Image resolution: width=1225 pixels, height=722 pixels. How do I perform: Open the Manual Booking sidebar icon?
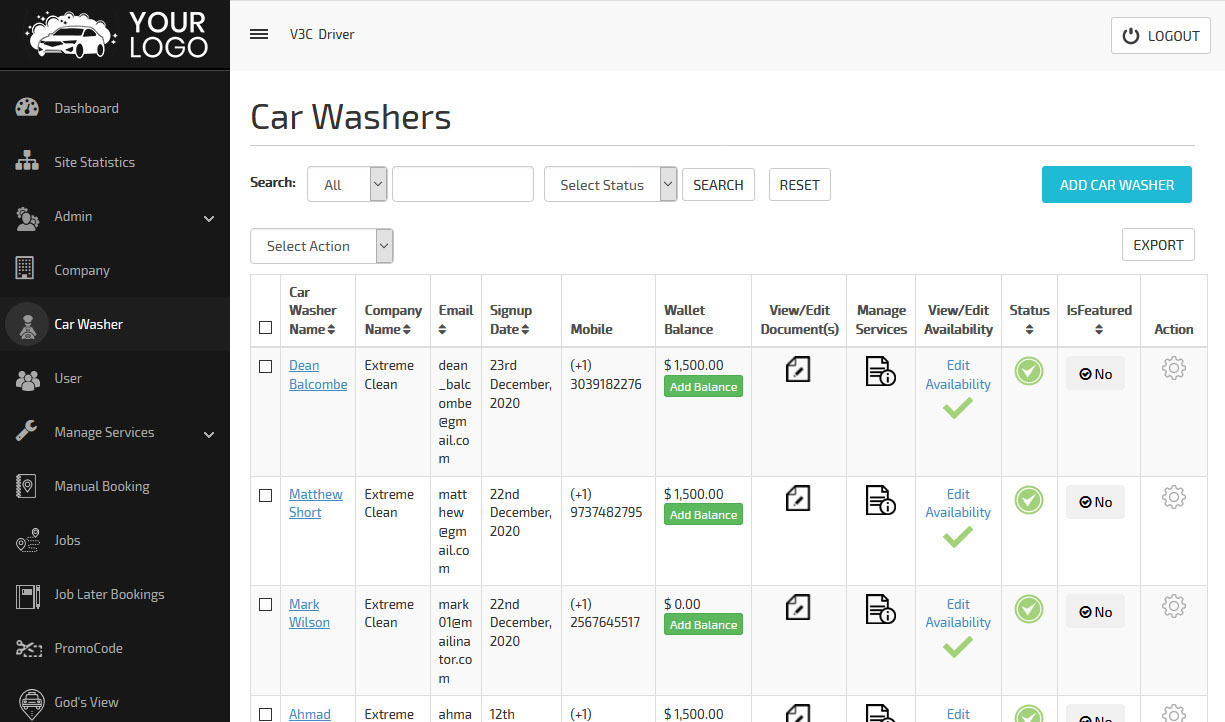30,486
